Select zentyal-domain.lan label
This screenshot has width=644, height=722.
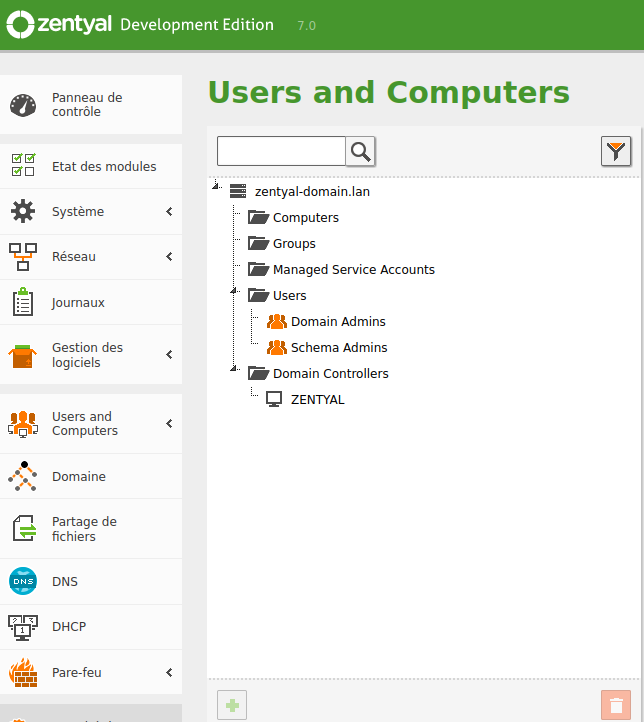312,192
